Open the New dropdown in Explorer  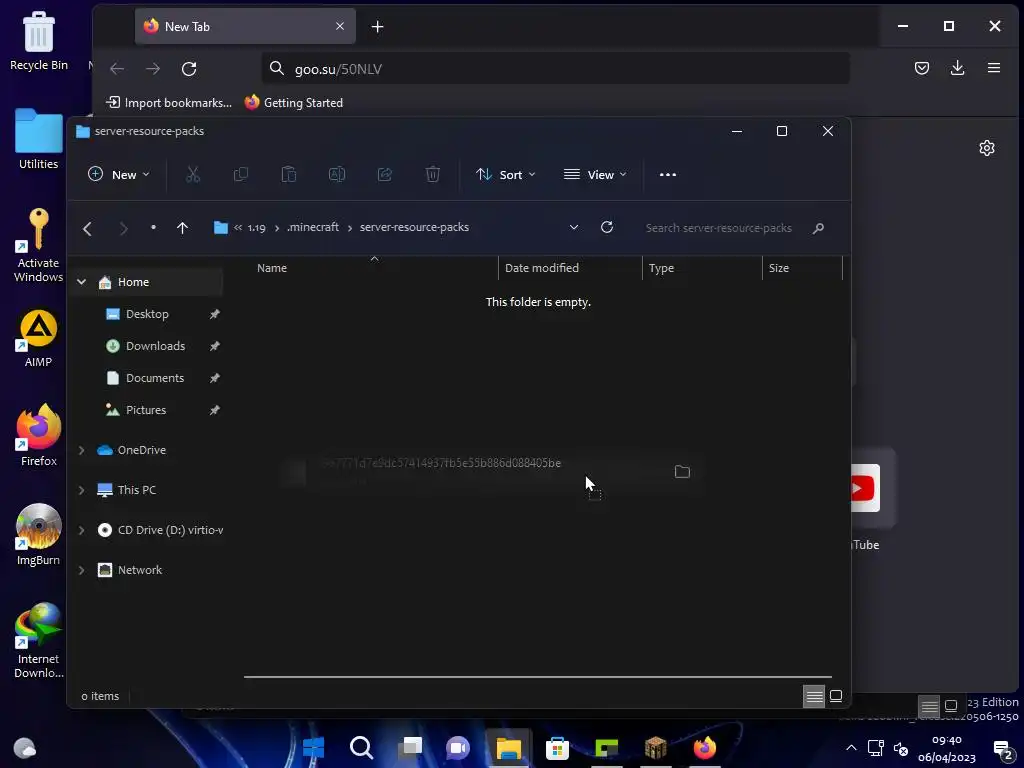click(x=120, y=174)
